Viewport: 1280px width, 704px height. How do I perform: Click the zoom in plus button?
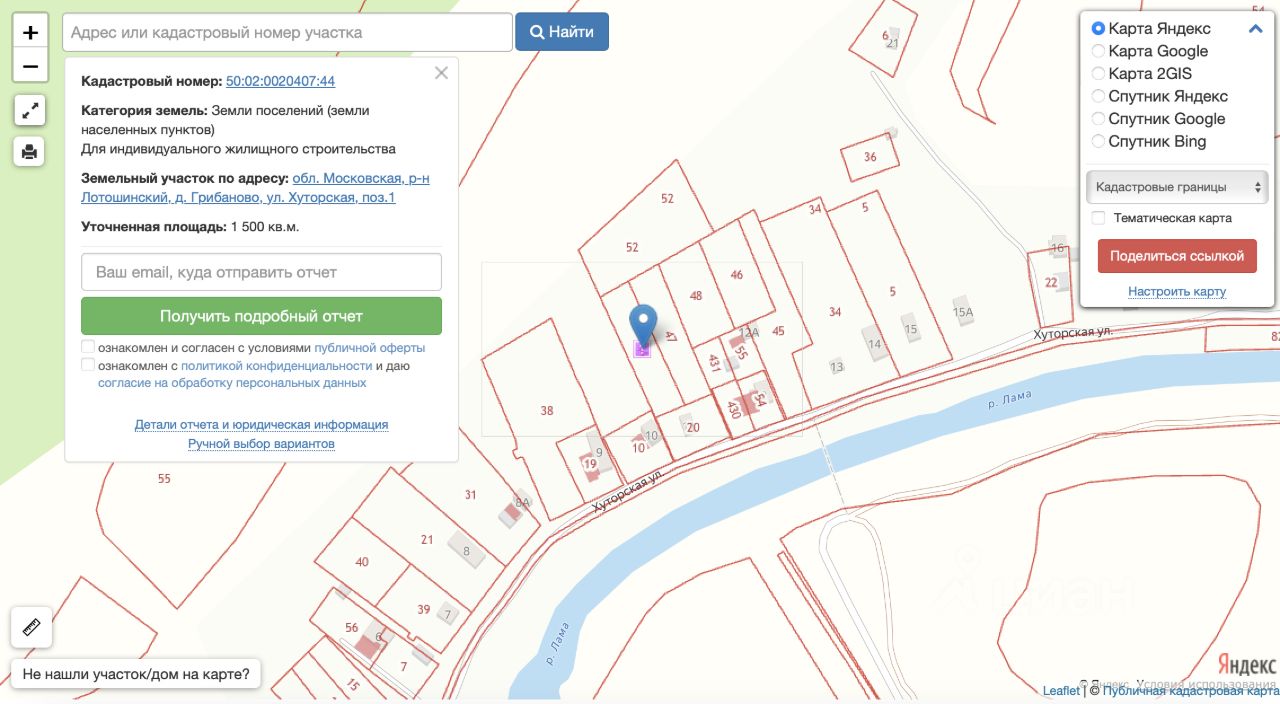pyautogui.click(x=30, y=33)
